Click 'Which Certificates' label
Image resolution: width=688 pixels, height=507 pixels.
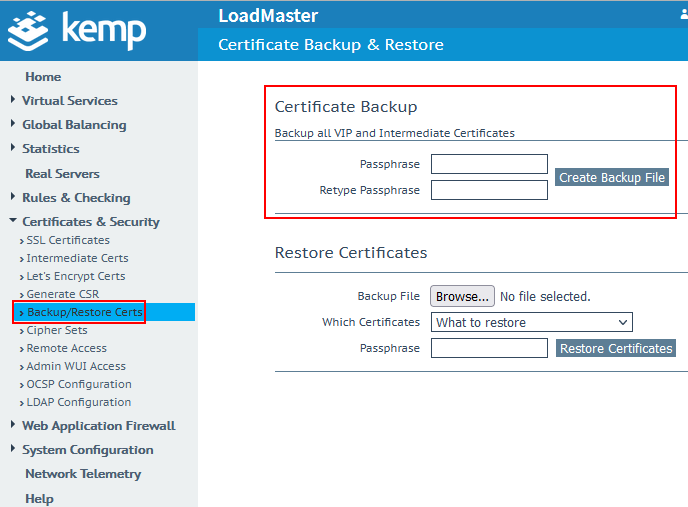(371, 322)
